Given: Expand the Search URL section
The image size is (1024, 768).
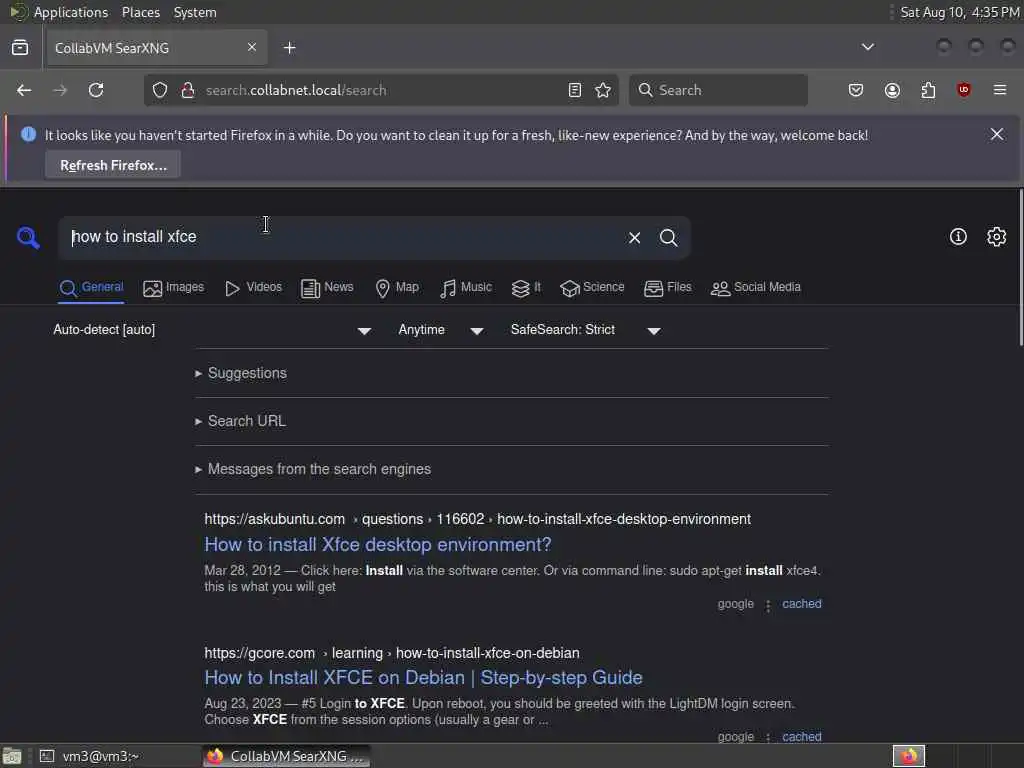Looking at the screenshot, I should tap(240, 421).
